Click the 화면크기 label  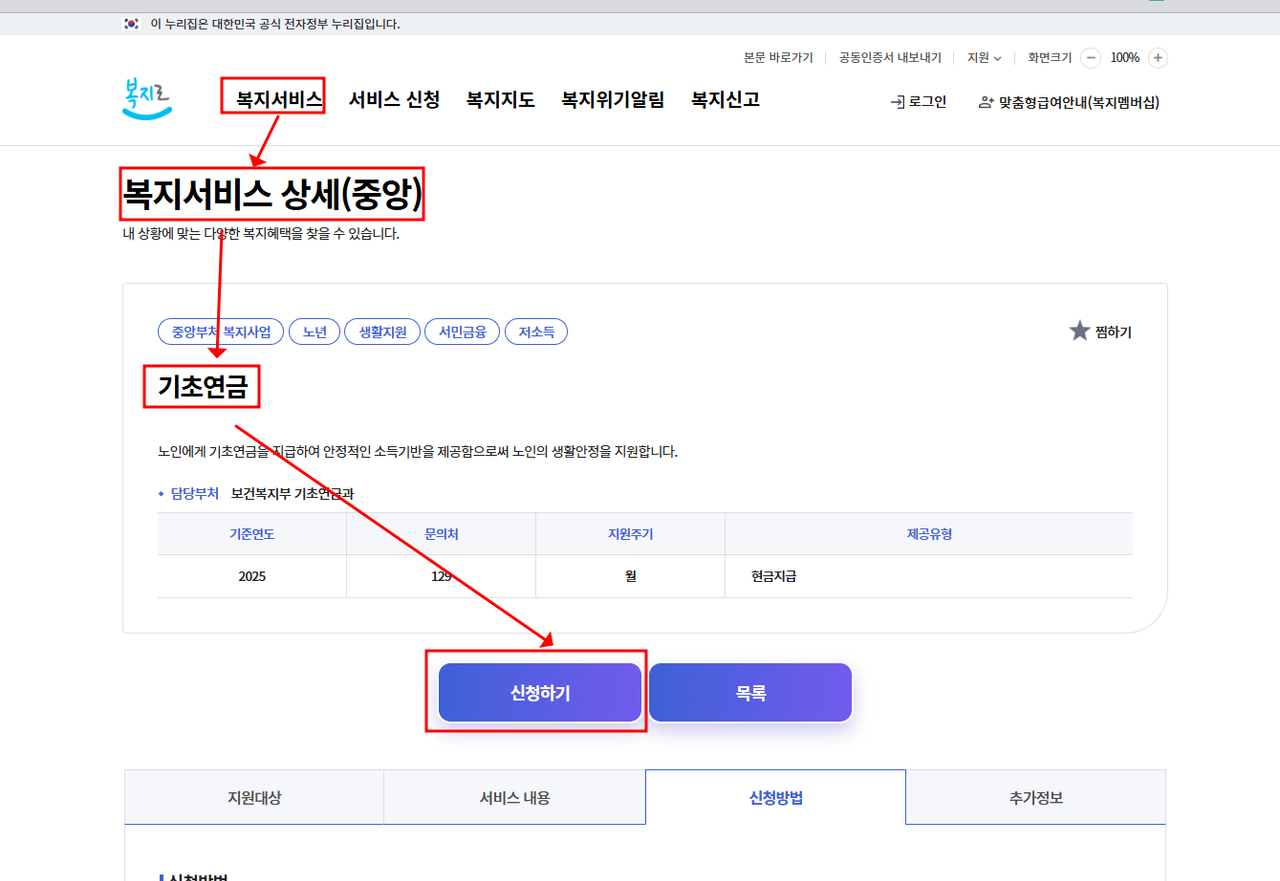click(1051, 58)
